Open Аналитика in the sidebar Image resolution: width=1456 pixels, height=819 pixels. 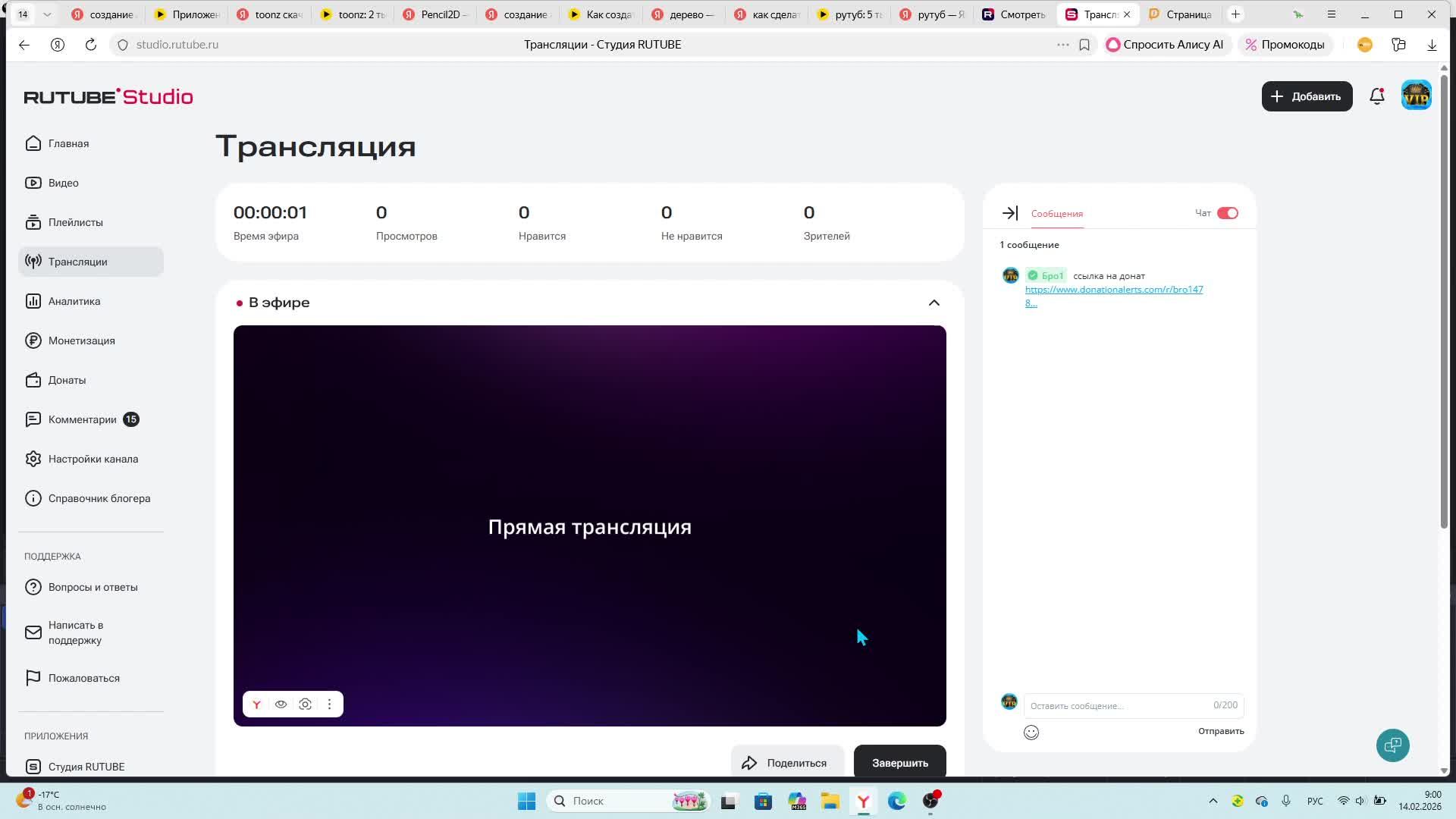tap(74, 301)
